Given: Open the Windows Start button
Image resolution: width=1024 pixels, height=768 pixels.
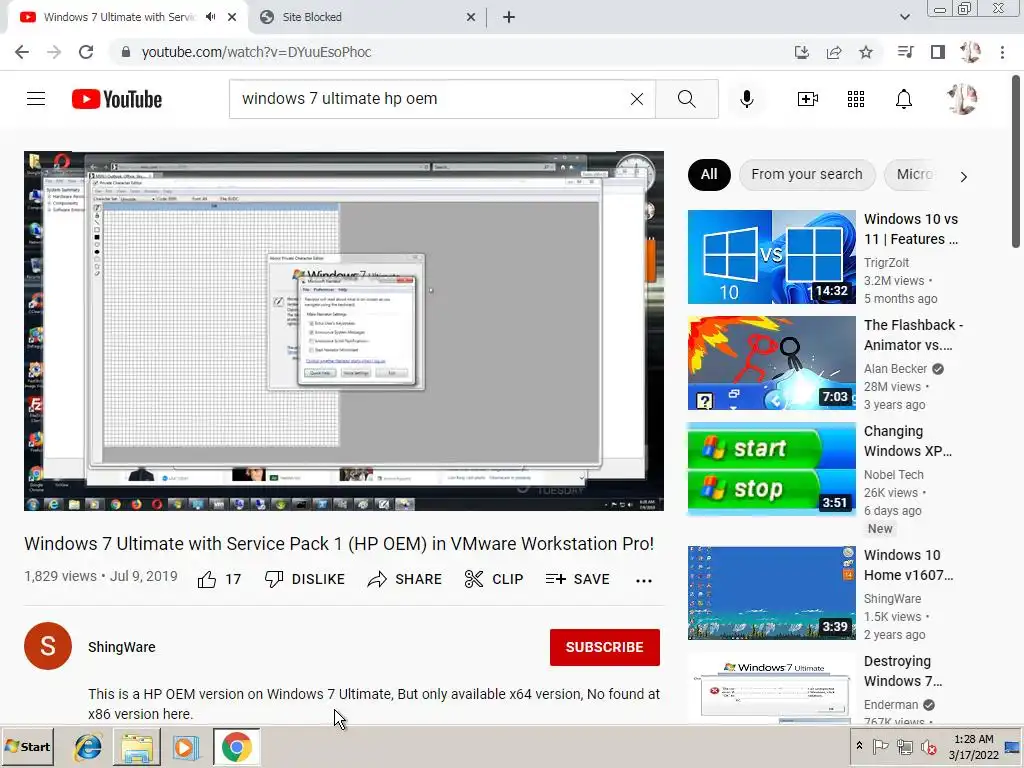Looking at the screenshot, I should pos(27,746).
